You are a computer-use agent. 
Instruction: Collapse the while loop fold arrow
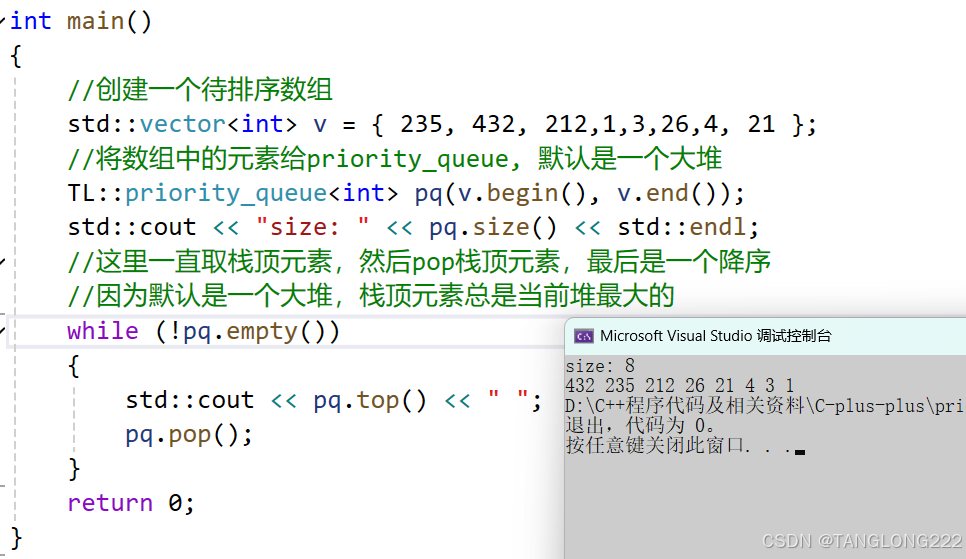(x=2, y=331)
